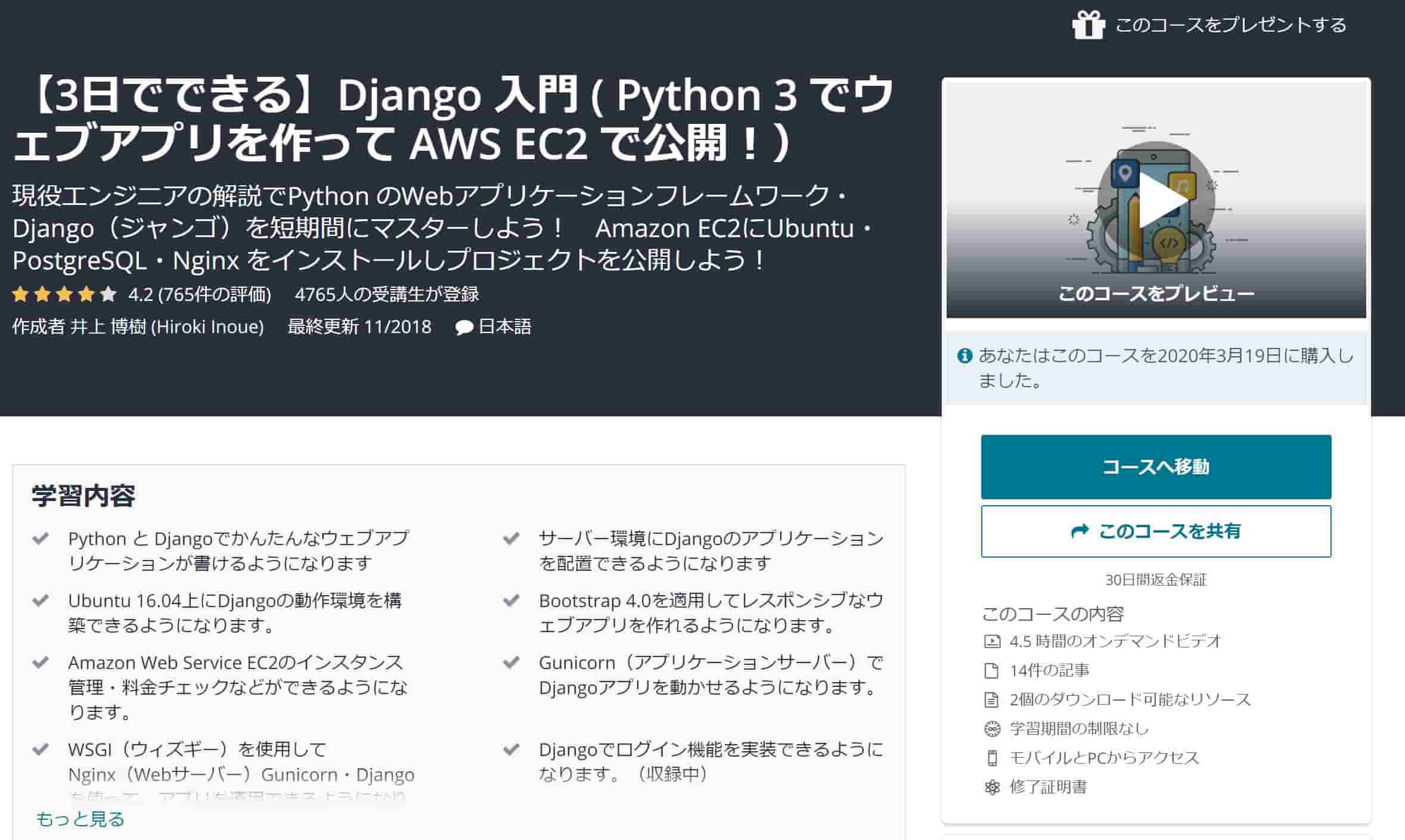Image resolution: width=1405 pixels, height=840 pixels.
Task: Click the downloadable resources document icon
Action: 991,699
